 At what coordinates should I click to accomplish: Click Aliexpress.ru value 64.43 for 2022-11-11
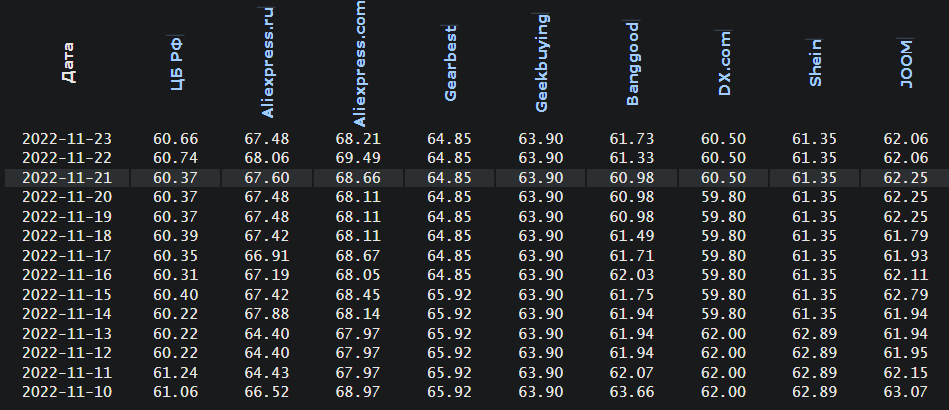pos(267,372)
